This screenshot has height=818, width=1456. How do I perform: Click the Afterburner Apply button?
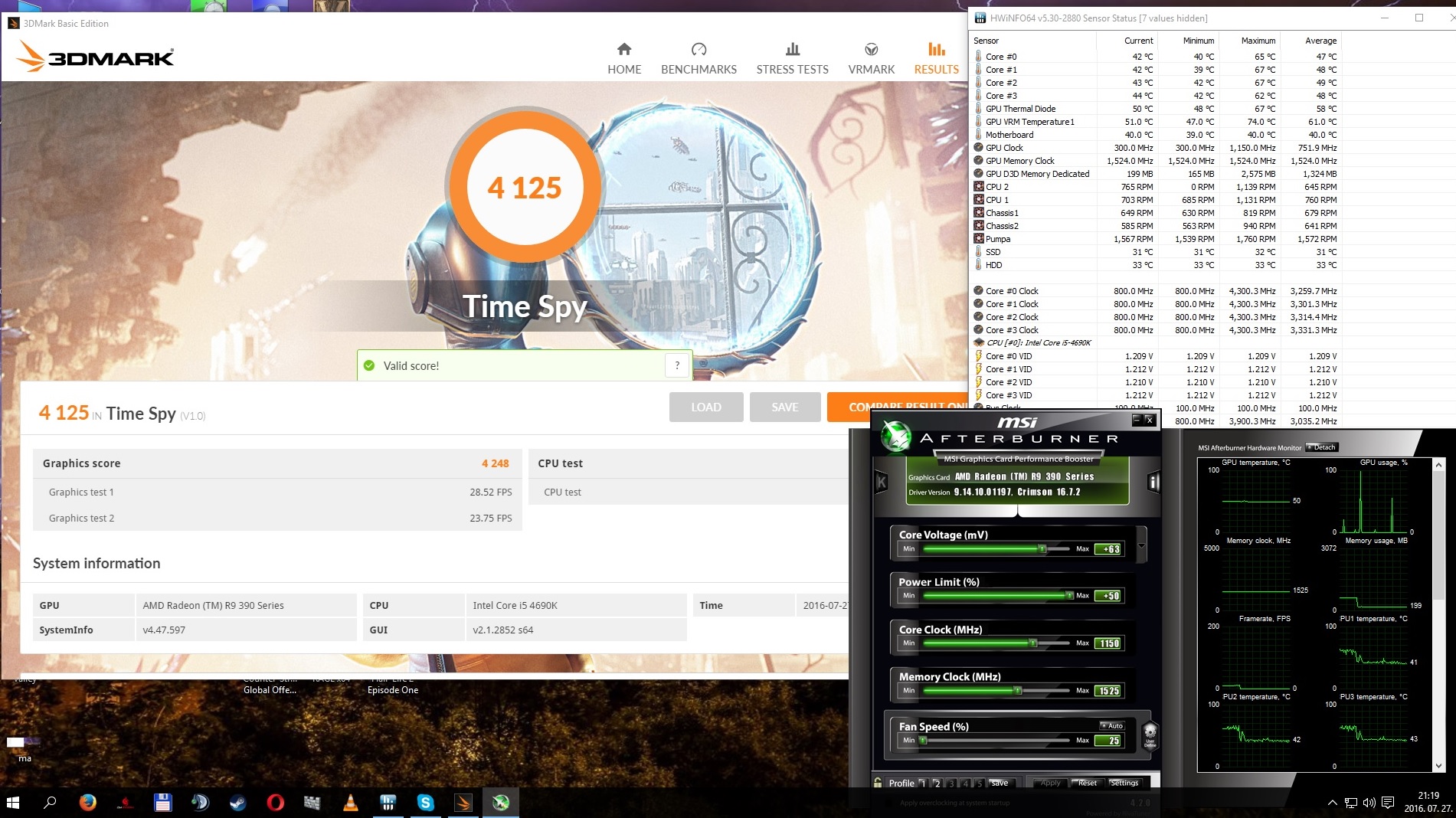[1050, 783]
